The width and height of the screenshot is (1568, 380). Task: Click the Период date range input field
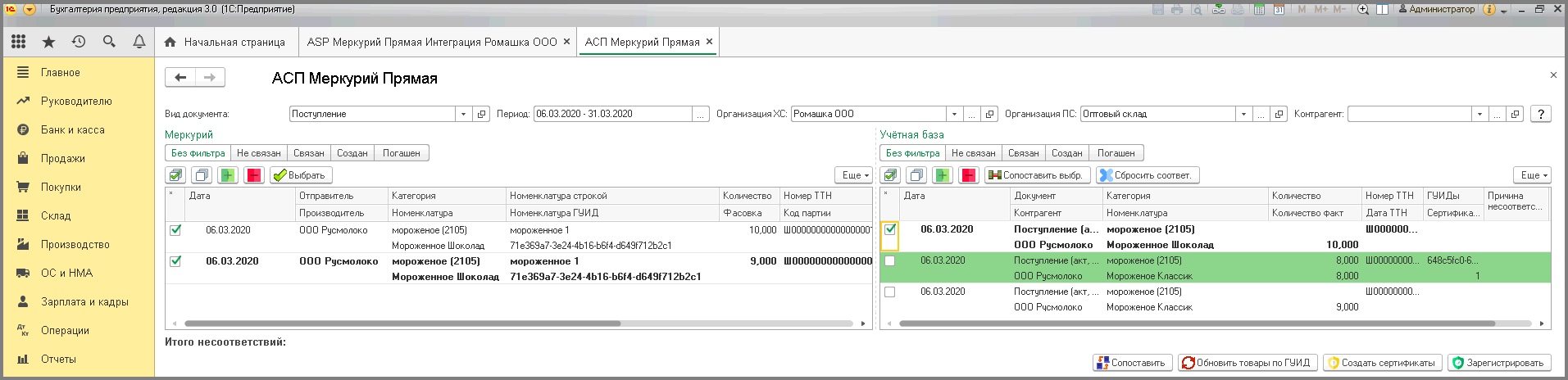click(x=613, y=114)
